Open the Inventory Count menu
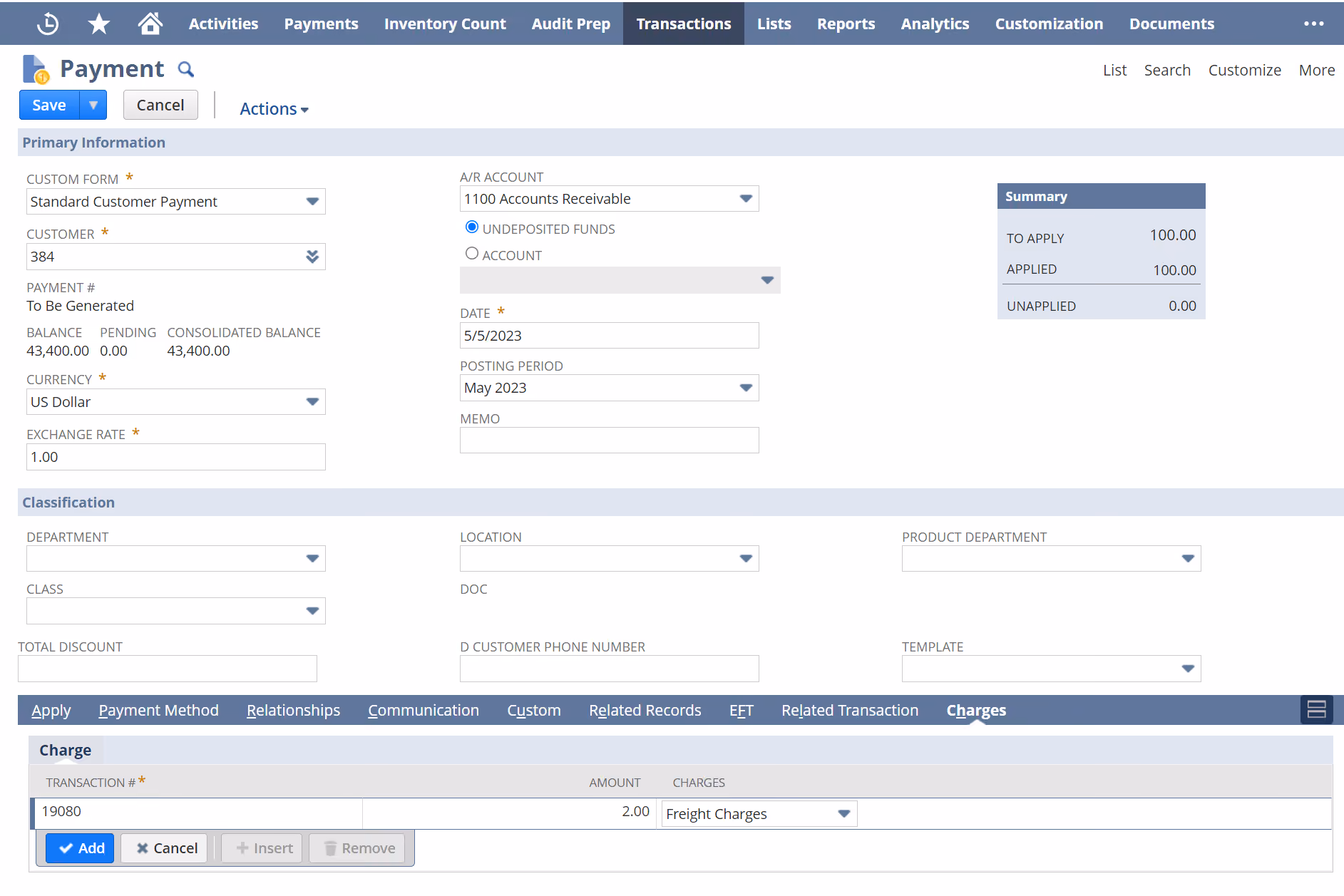This screenshot has width=1344, height=896. 445,24
